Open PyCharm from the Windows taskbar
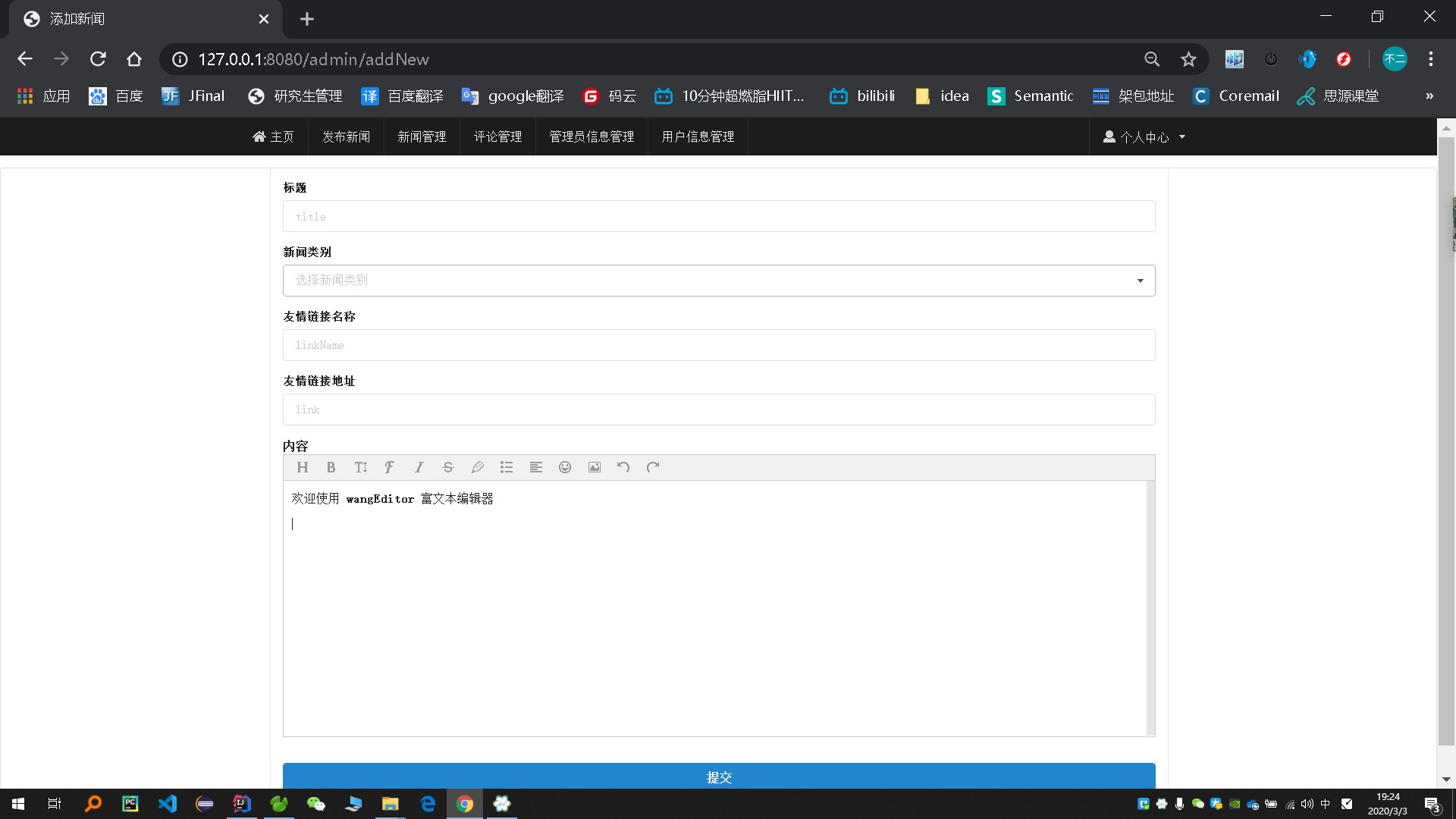The height and width of the screenshot is (819, 1456). coord(130,804)
